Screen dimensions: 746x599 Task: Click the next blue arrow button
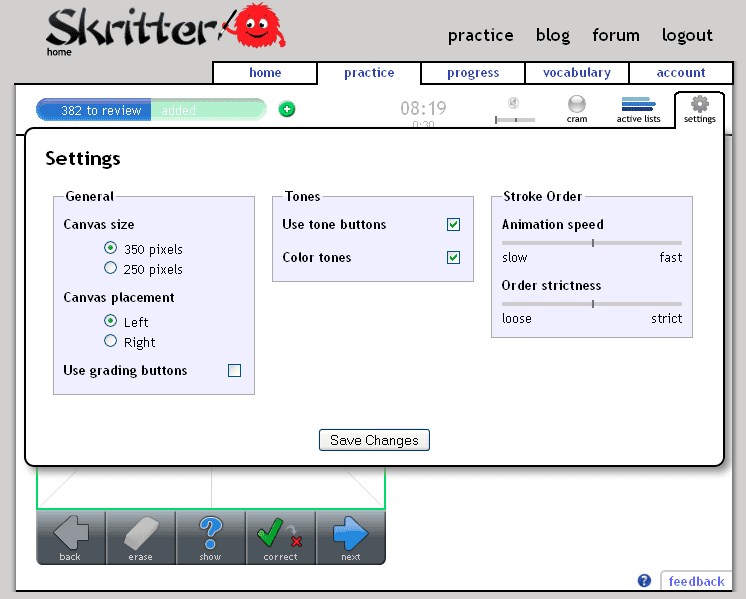351,538
